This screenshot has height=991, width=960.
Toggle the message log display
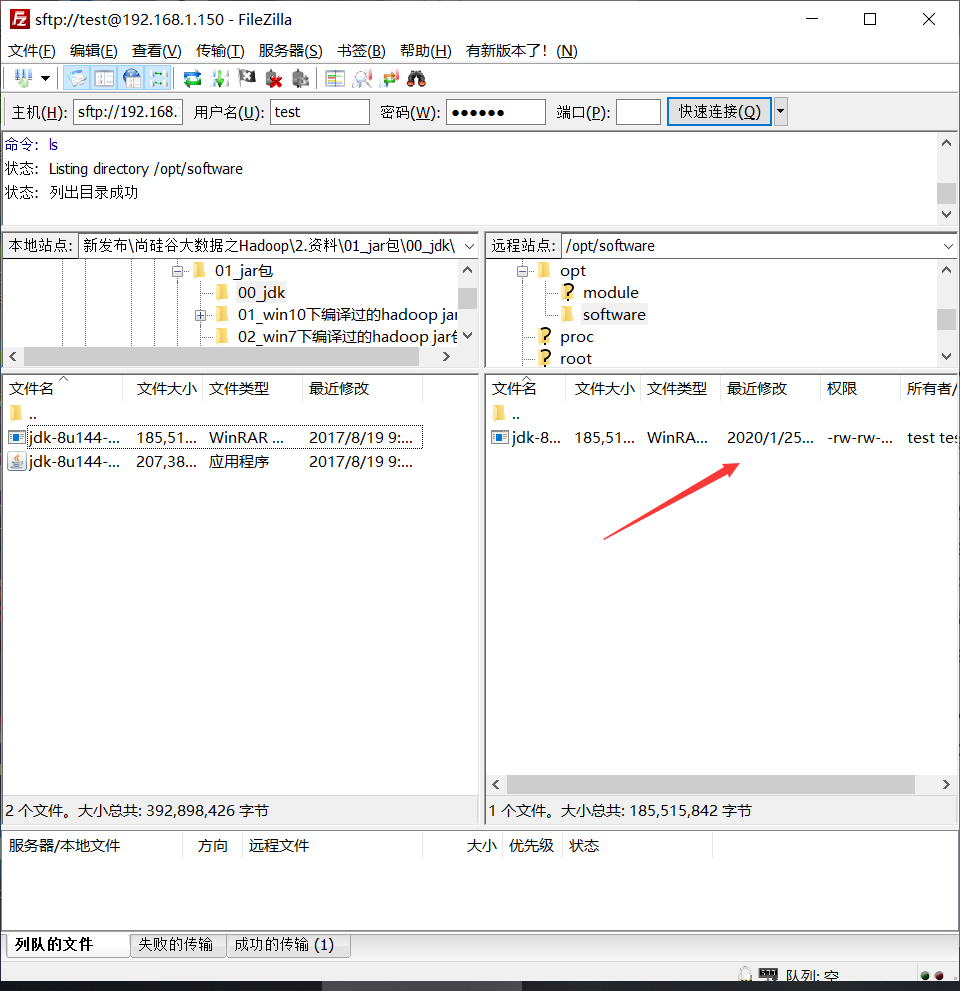pos(76,78)
